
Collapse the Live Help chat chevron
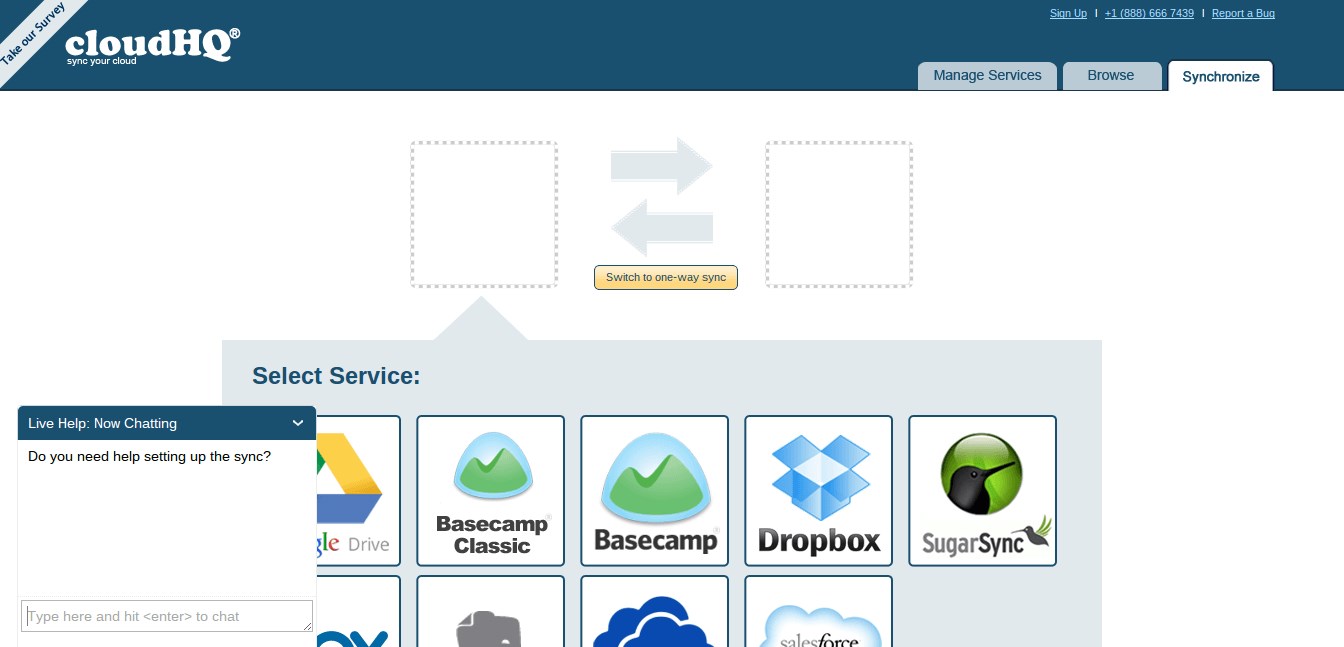coord(298,423)
